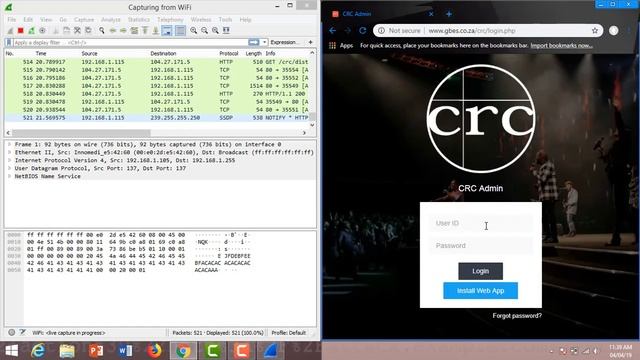Image resolution: width=640 pixels, height=360 pixels.
Task: Stop the running capture (red square)
Action: [20, 31]
